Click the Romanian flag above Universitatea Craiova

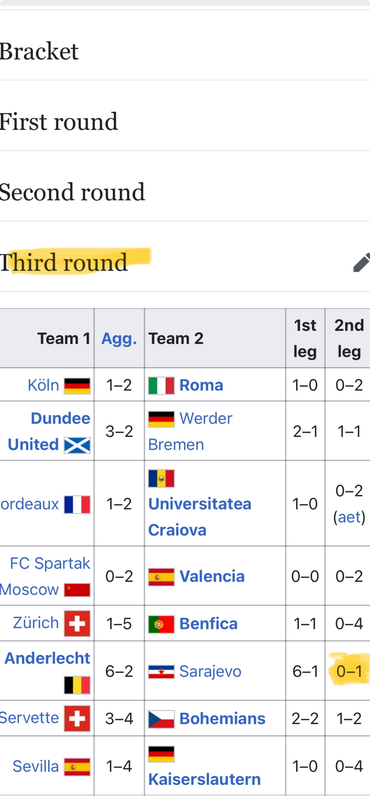pos(161,479)
